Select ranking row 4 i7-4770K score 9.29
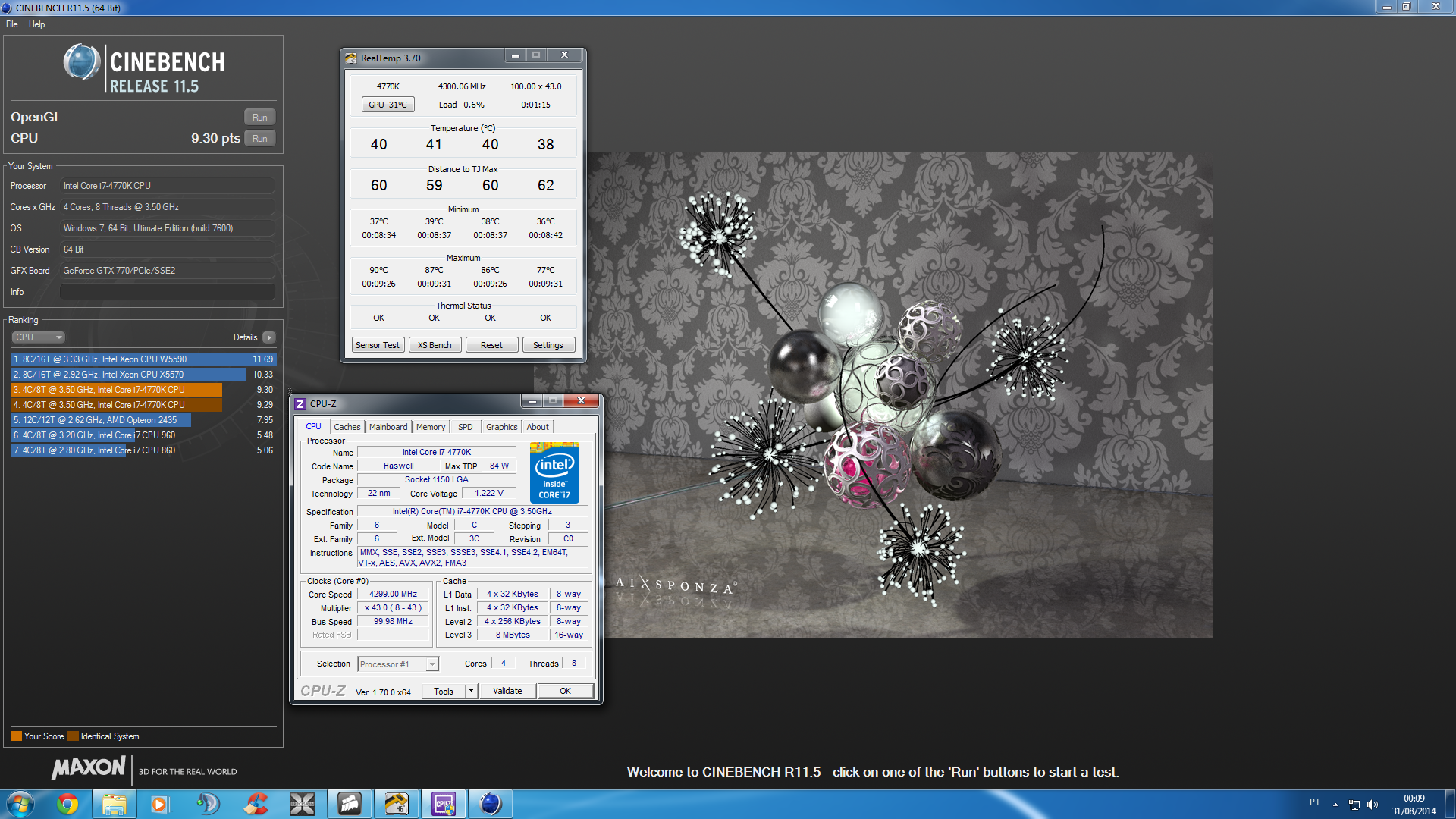 click(143, 405)
